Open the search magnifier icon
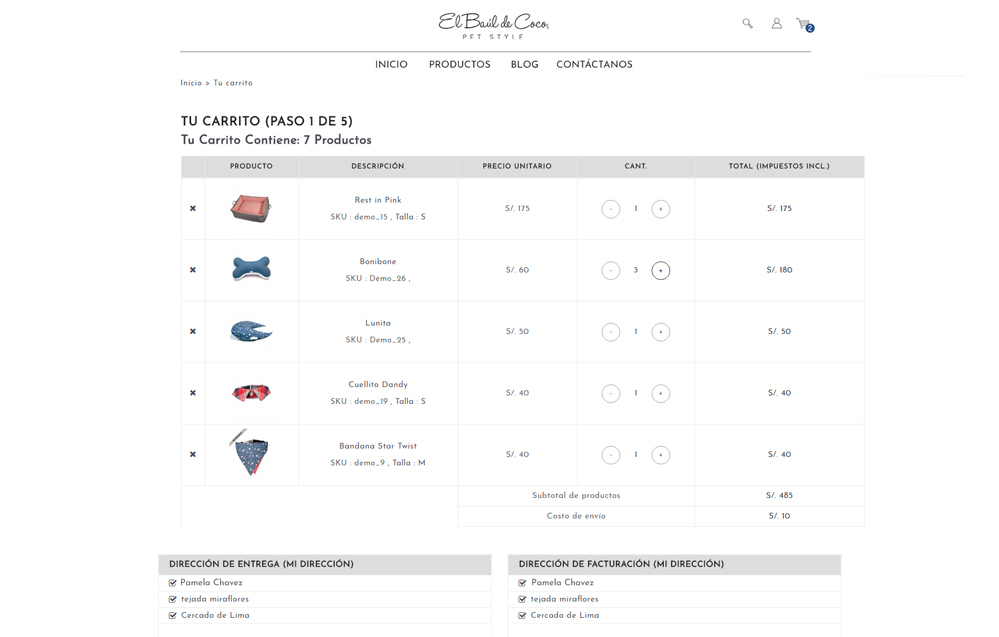999x637 pixels. [747, 23]
